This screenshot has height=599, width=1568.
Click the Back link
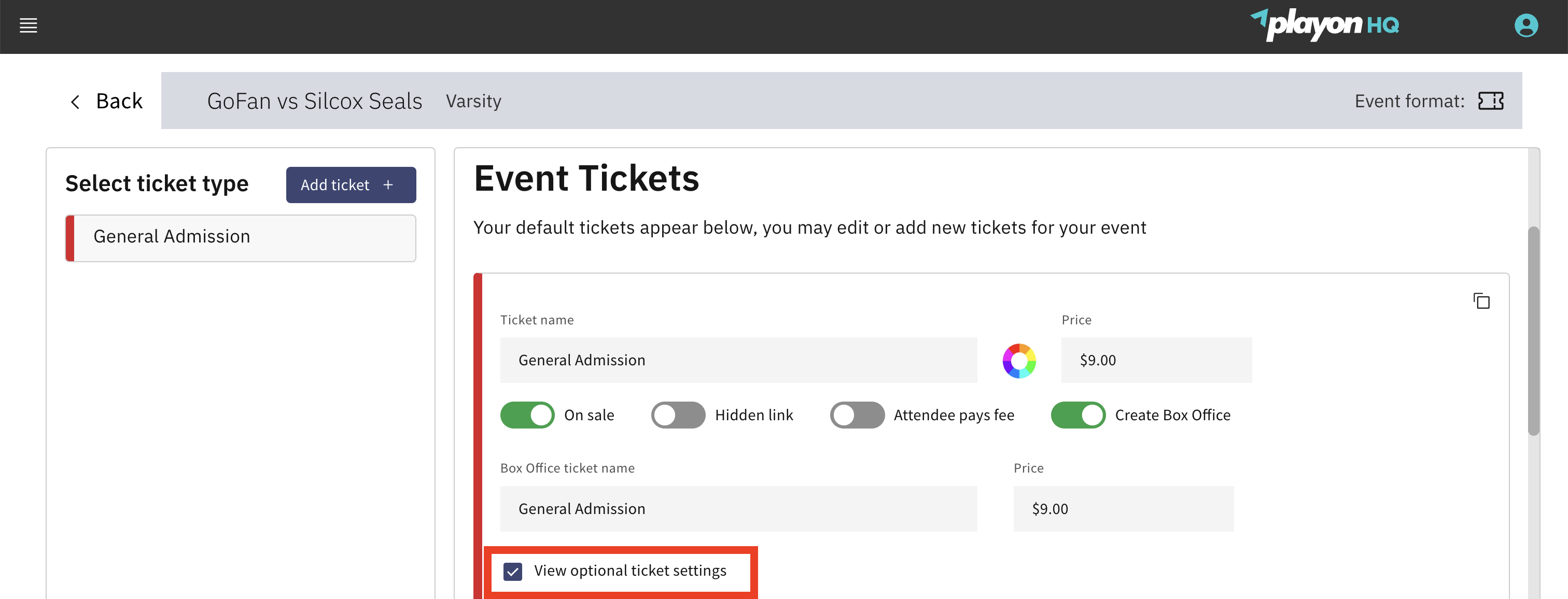pos(119,101)
